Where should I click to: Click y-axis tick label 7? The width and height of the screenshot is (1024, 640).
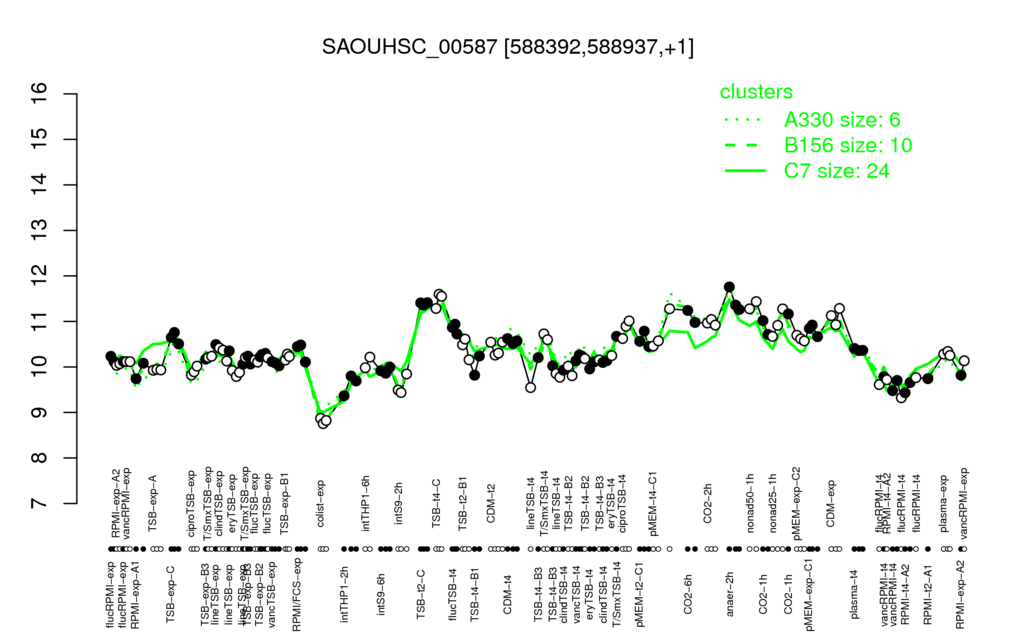(40, 504)
